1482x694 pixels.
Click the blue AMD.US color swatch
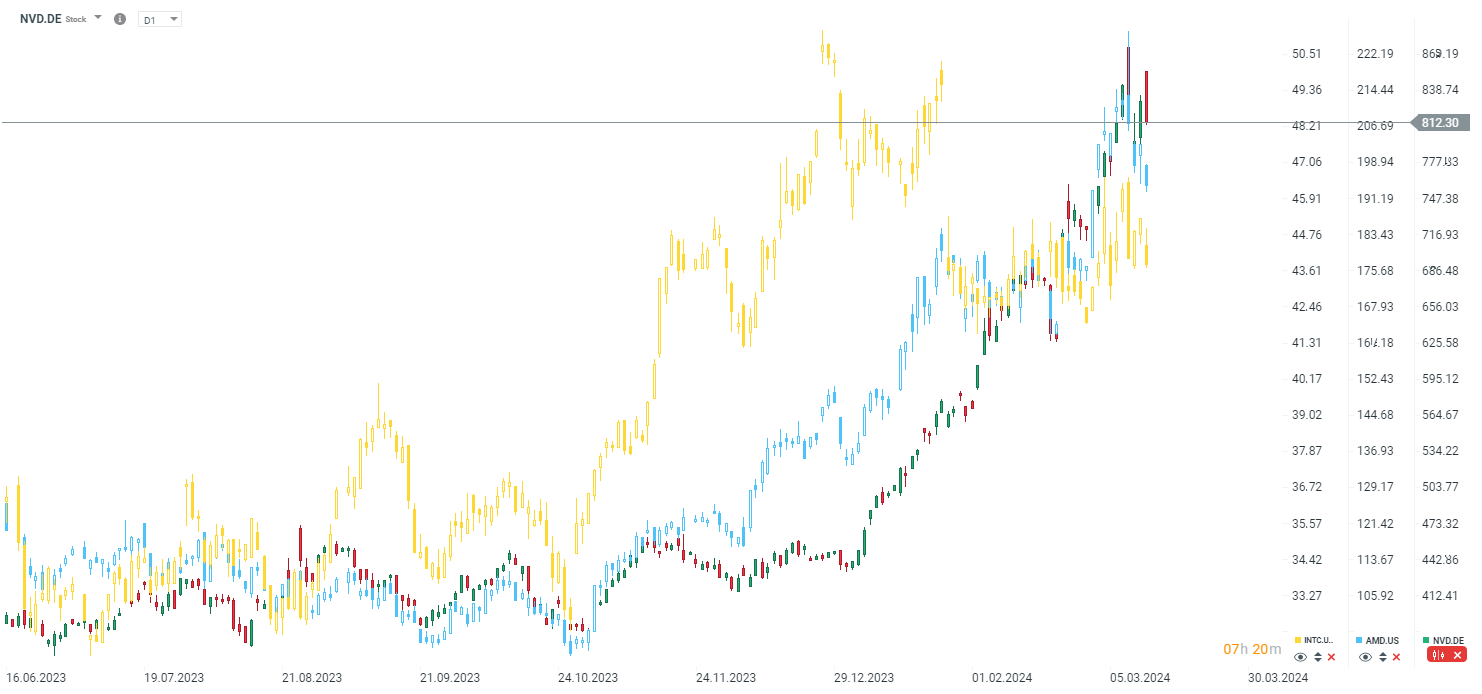(1360, 640)
